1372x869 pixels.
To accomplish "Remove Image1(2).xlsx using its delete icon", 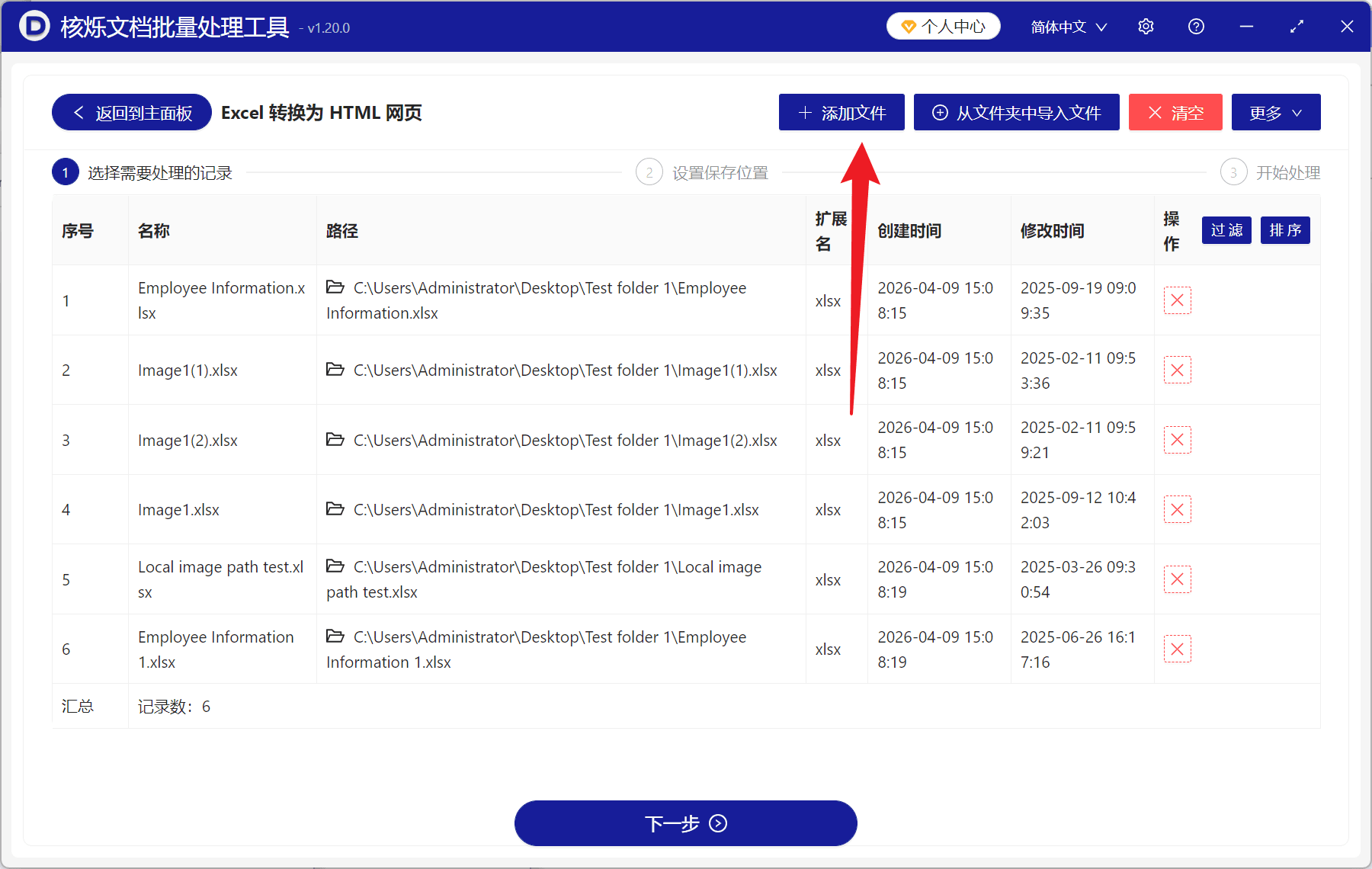I will click(1177, 440).
